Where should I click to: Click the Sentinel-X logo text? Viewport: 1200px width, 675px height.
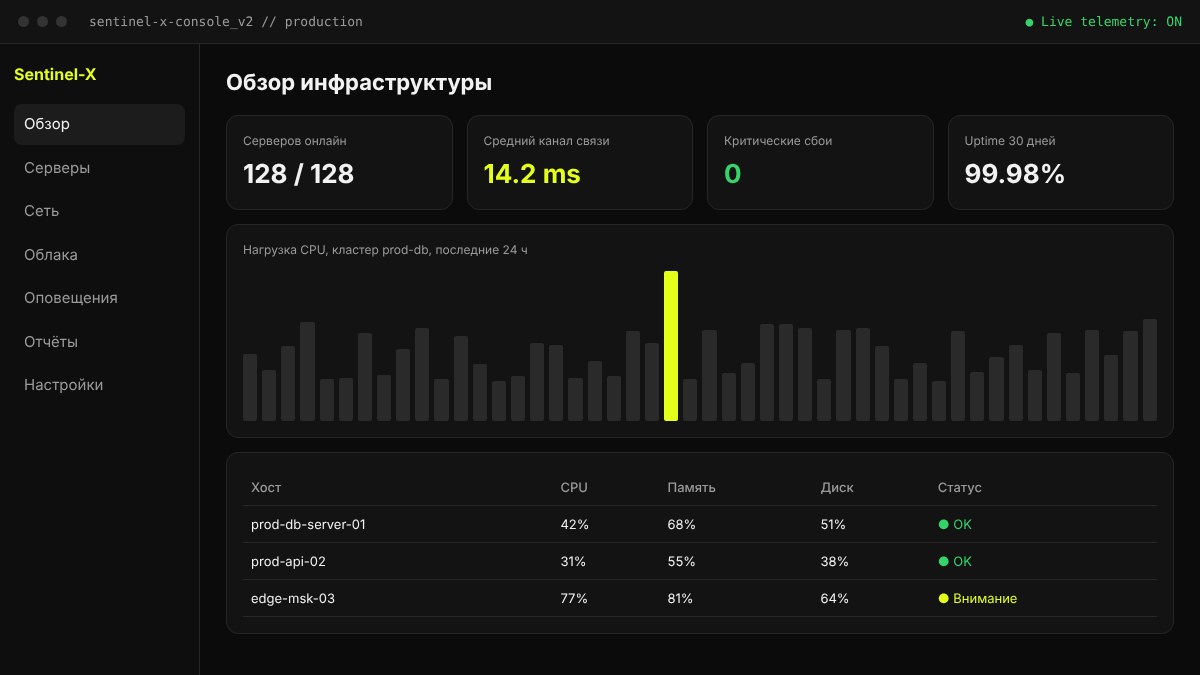(x=55, y=74)
